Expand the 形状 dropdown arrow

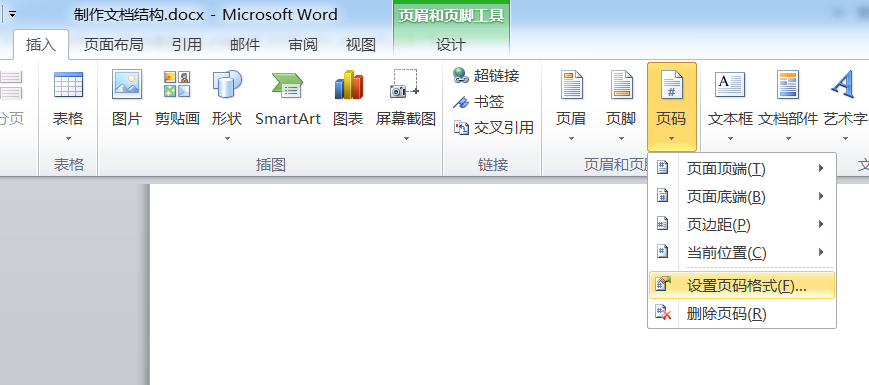coord(227,138)
